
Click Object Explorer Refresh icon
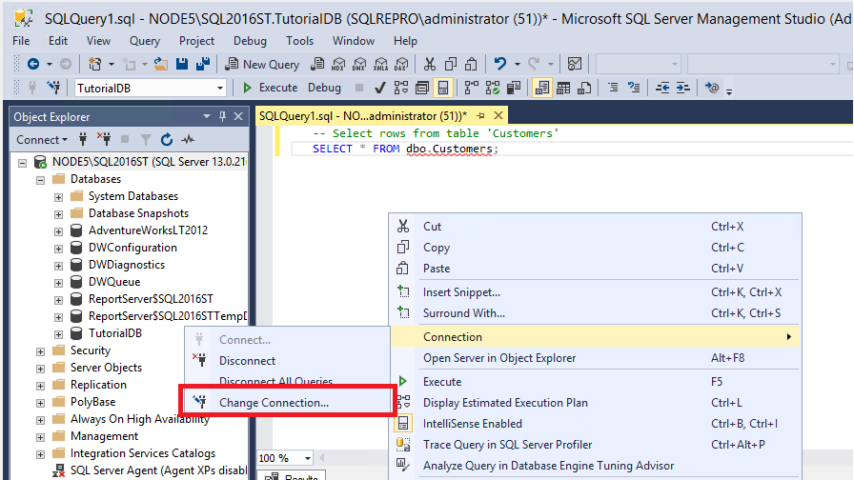coord(167,139)
